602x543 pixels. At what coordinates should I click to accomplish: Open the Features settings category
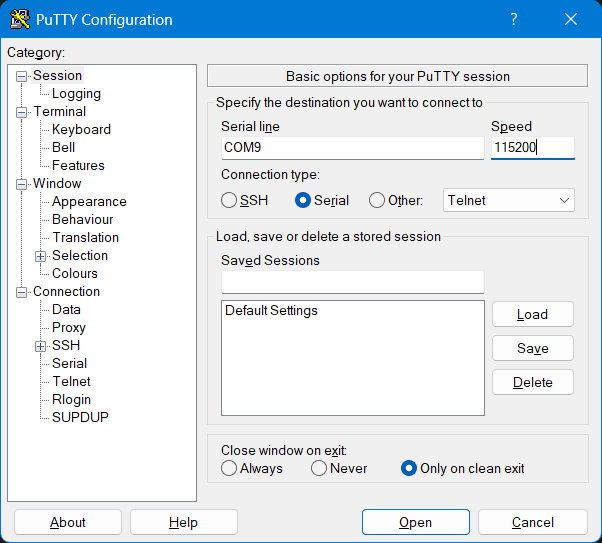78,166
